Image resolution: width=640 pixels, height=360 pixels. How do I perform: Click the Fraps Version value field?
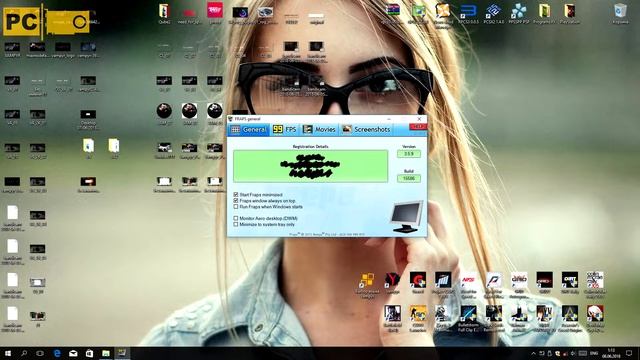click(409, 154)
